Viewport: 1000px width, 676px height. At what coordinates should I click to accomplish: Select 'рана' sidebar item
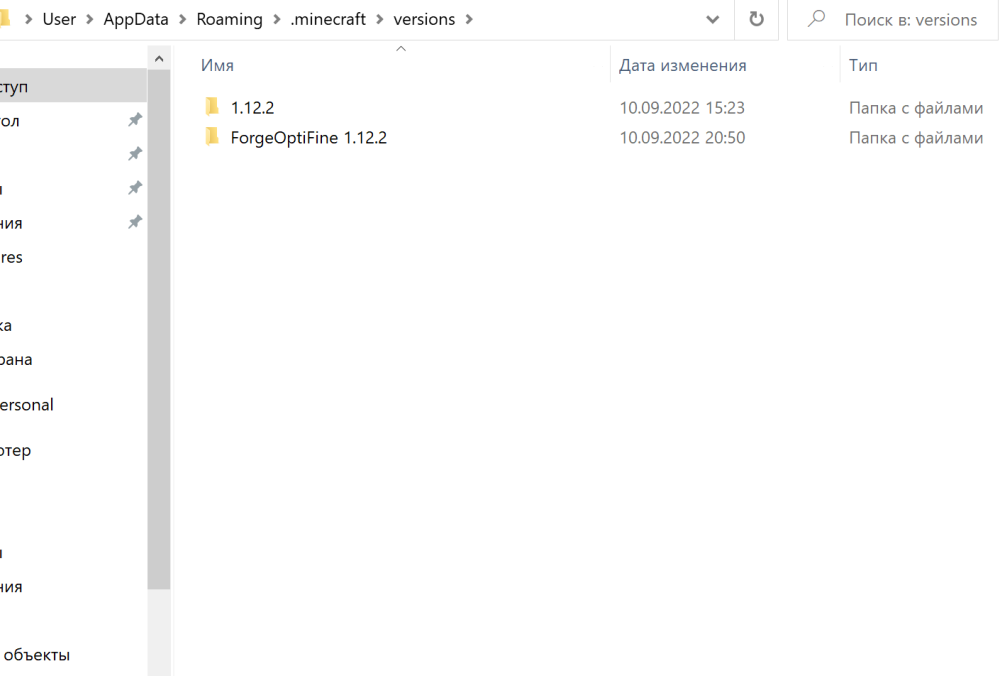pos(16,359)
